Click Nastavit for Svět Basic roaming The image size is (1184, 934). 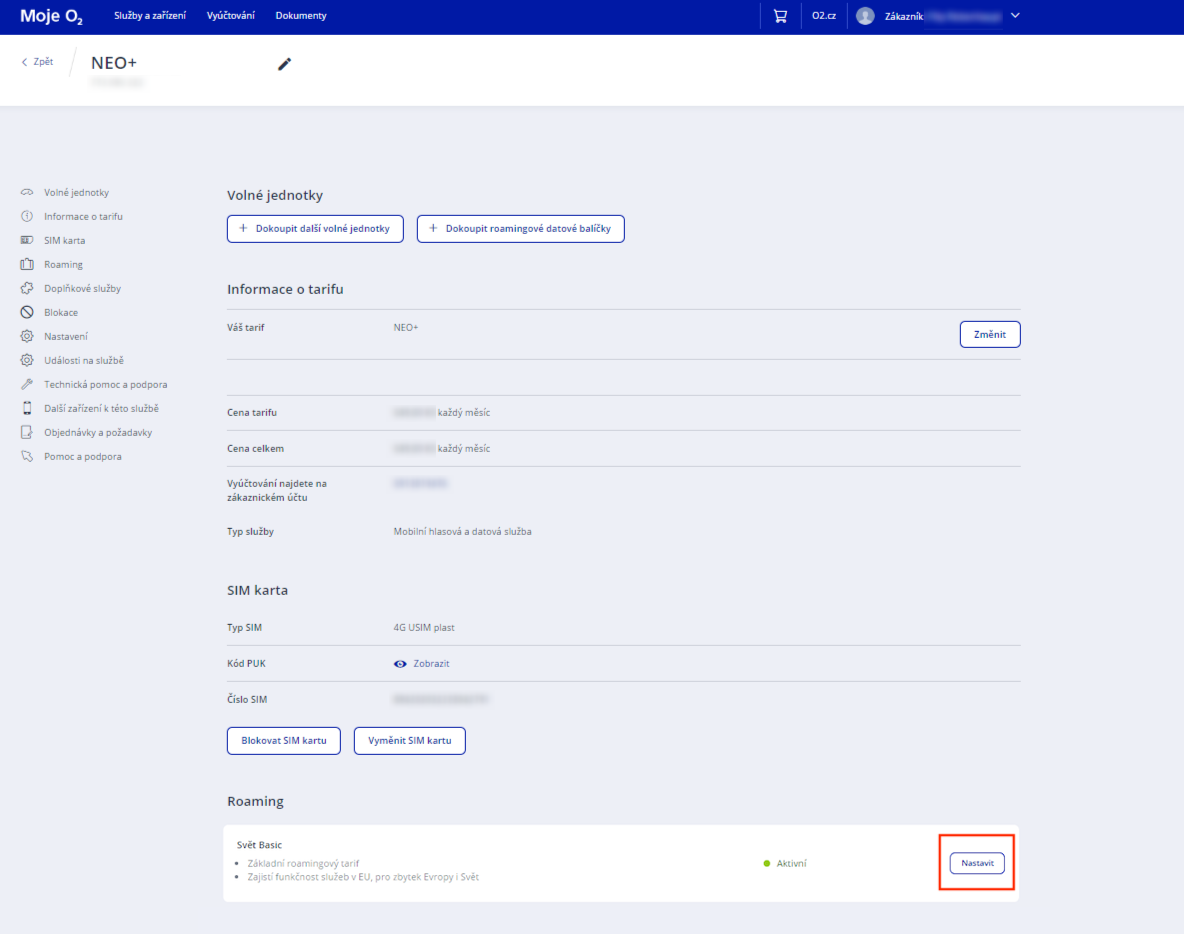coord(976,863)
